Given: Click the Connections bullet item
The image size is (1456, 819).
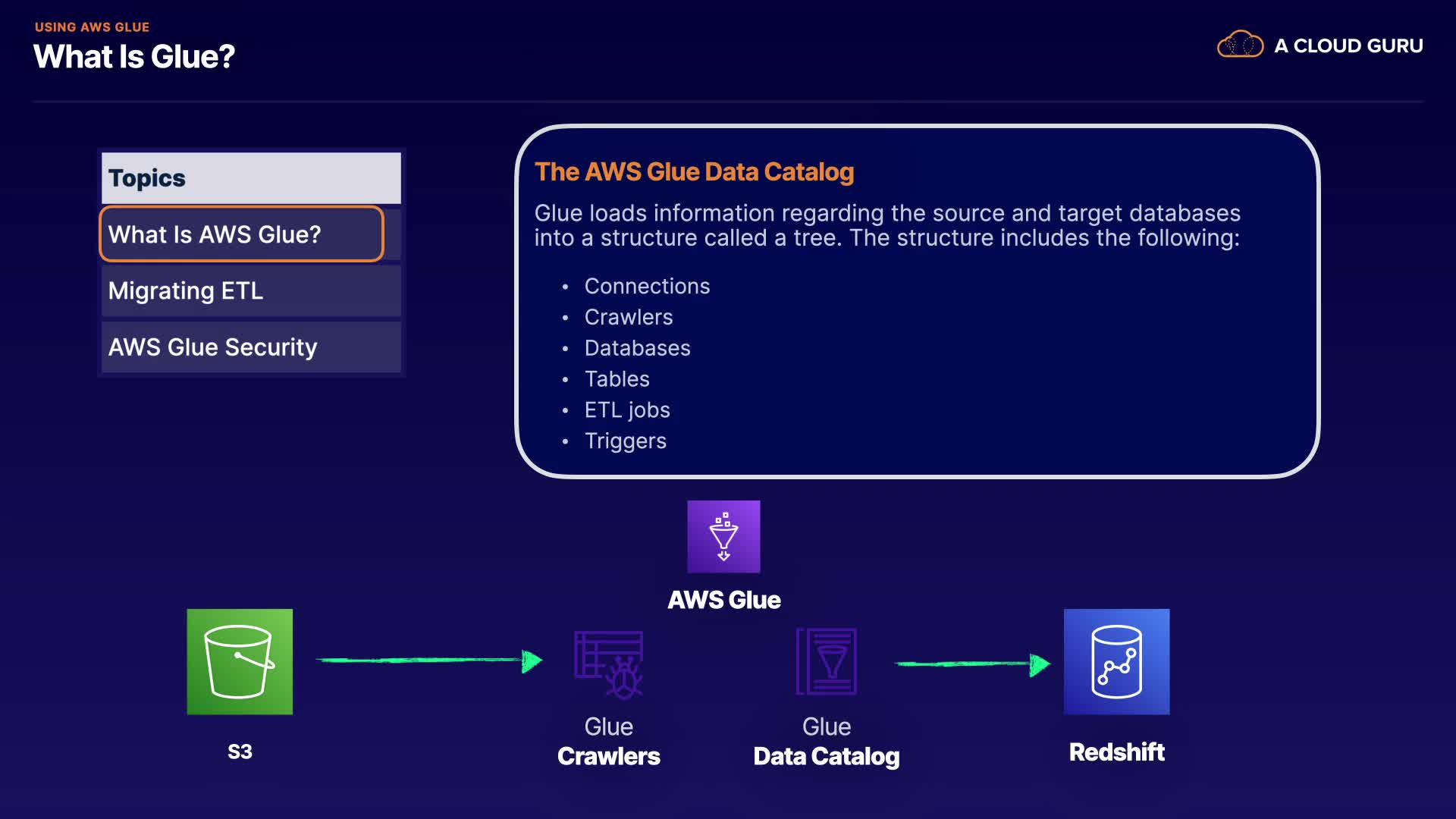Looking at the screenshot, I should (x=647, y=286).
